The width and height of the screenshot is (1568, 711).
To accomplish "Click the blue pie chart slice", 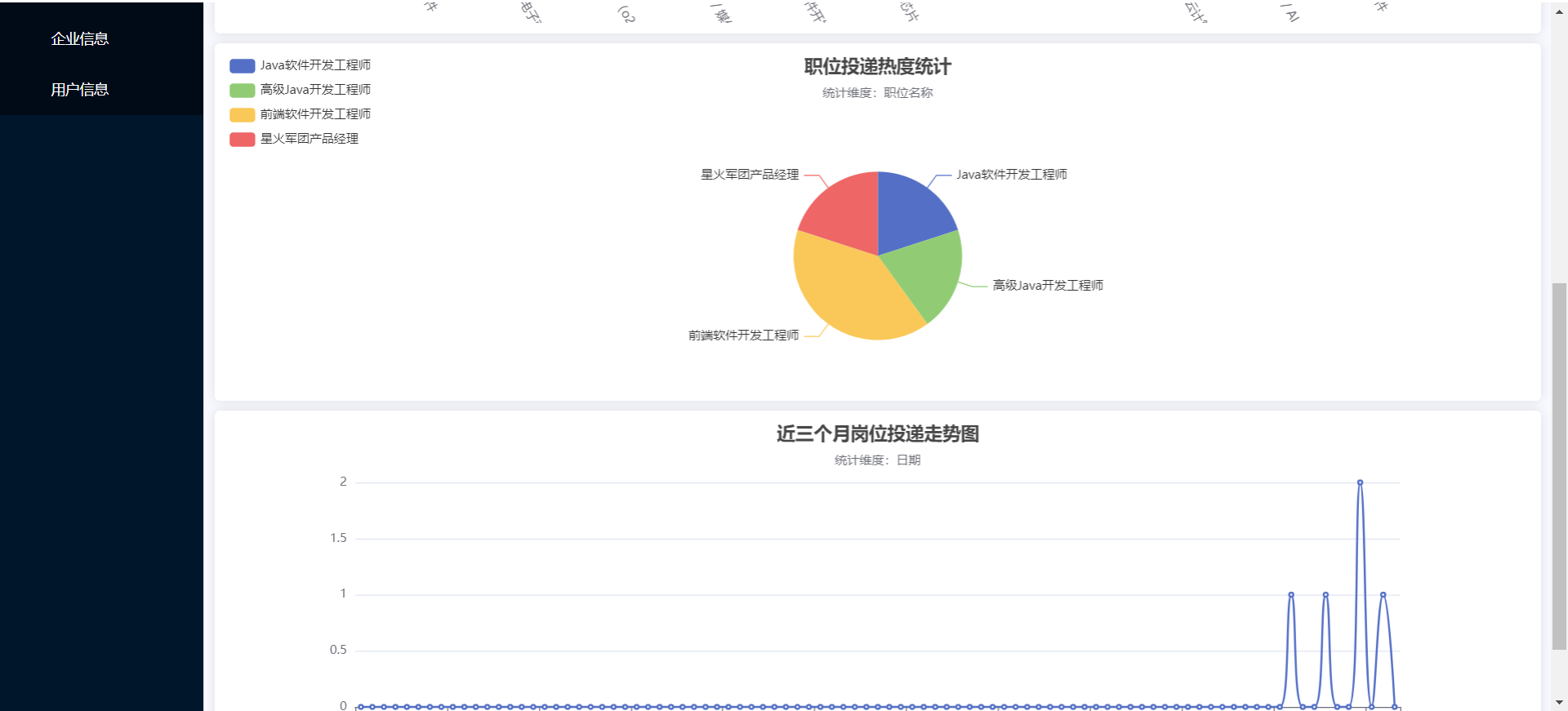I will pos(912,211).
